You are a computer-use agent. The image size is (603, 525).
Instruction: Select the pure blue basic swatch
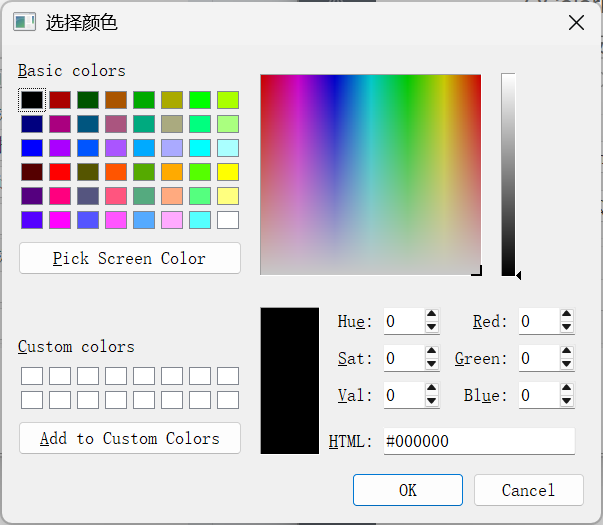pyautogui.click(x=32, y=148)
